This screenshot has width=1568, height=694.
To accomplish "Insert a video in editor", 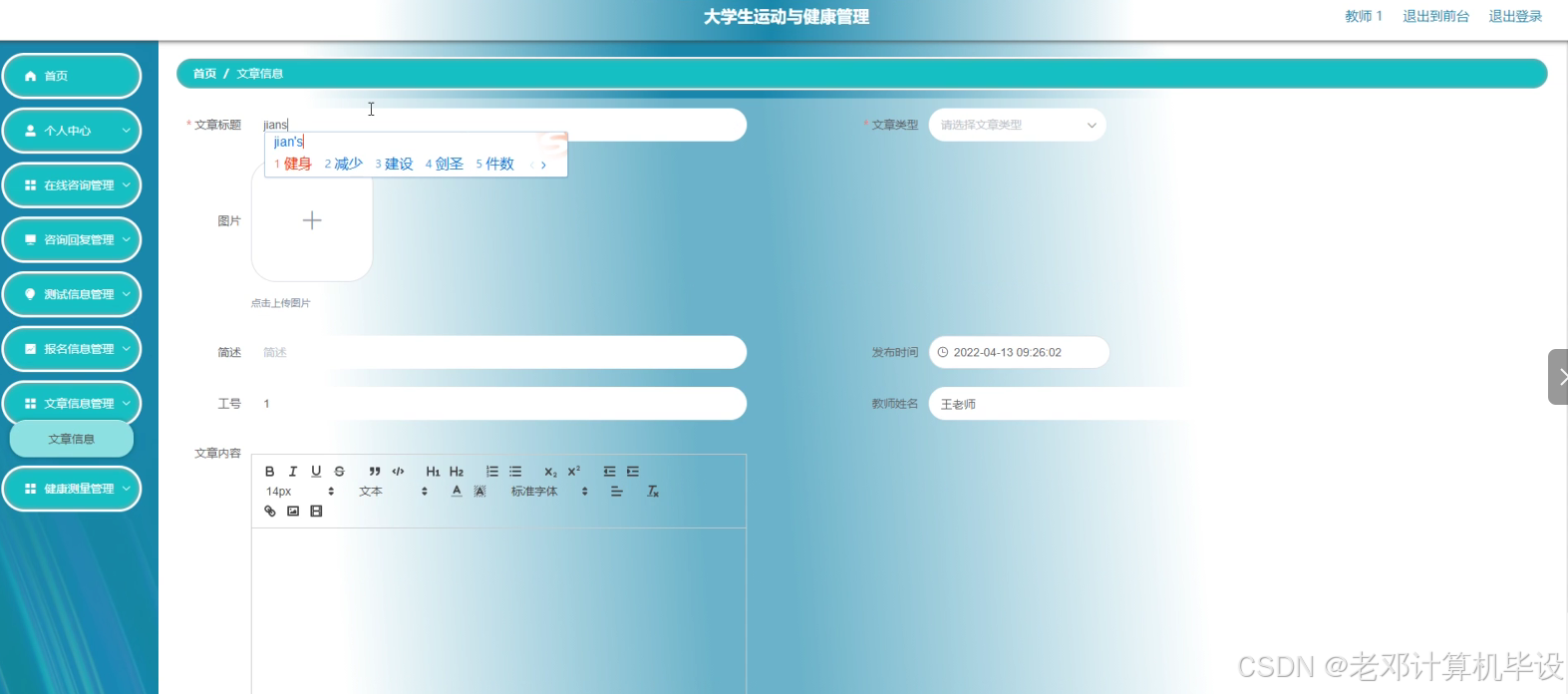I will click(x=316, y=512).
